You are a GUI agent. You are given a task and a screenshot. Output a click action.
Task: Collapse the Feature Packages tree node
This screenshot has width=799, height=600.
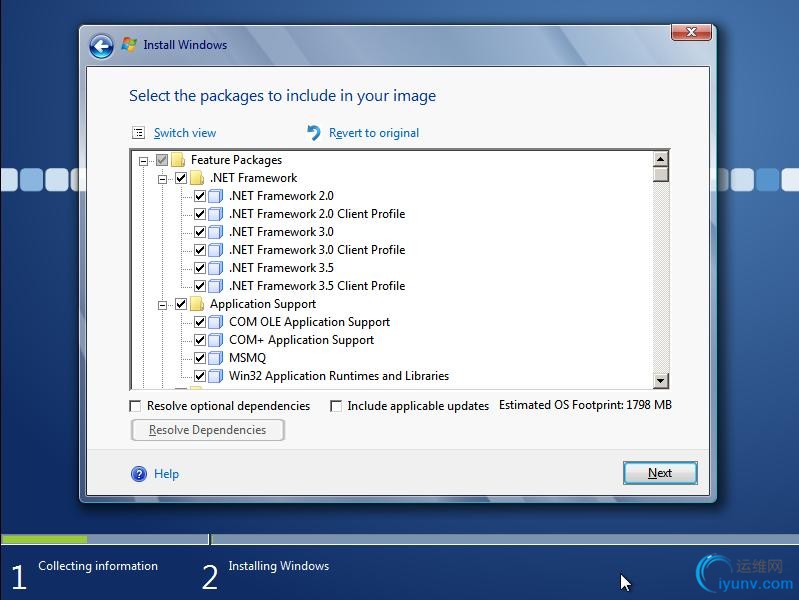[144, 161]
